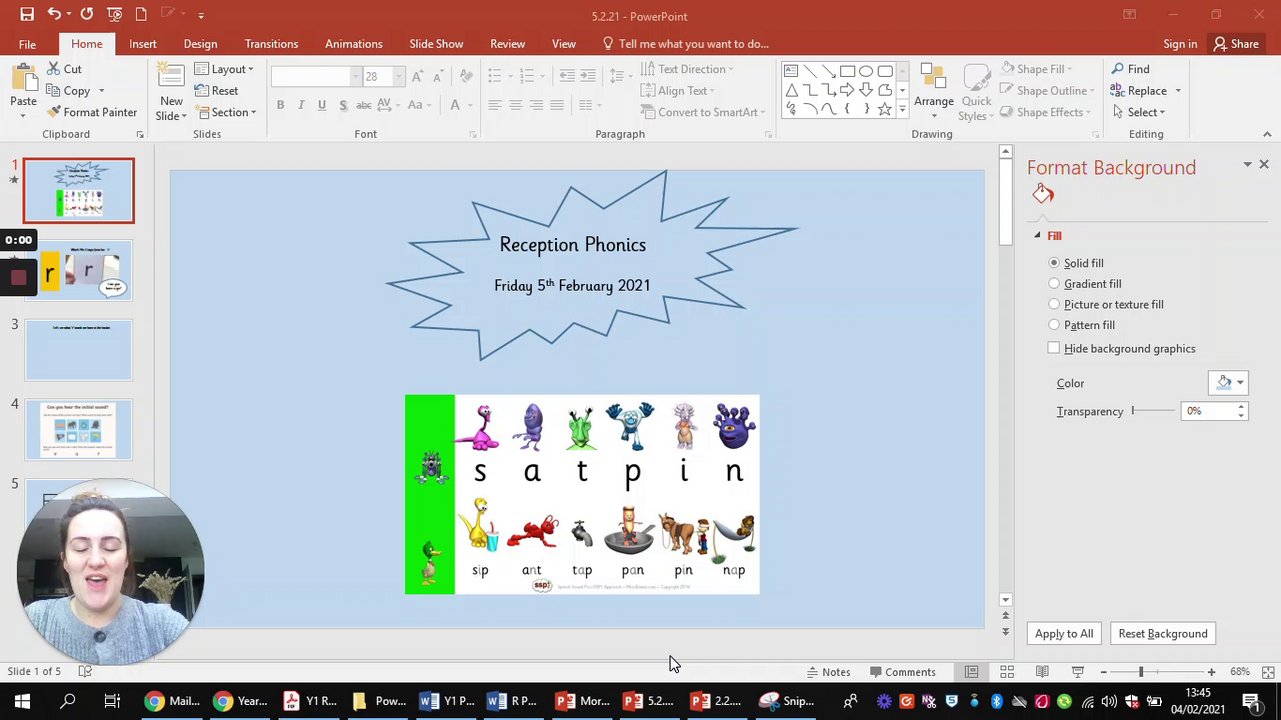Switch to the Design tab
The width and height of the screenshot is (1281, 720).
200,44
